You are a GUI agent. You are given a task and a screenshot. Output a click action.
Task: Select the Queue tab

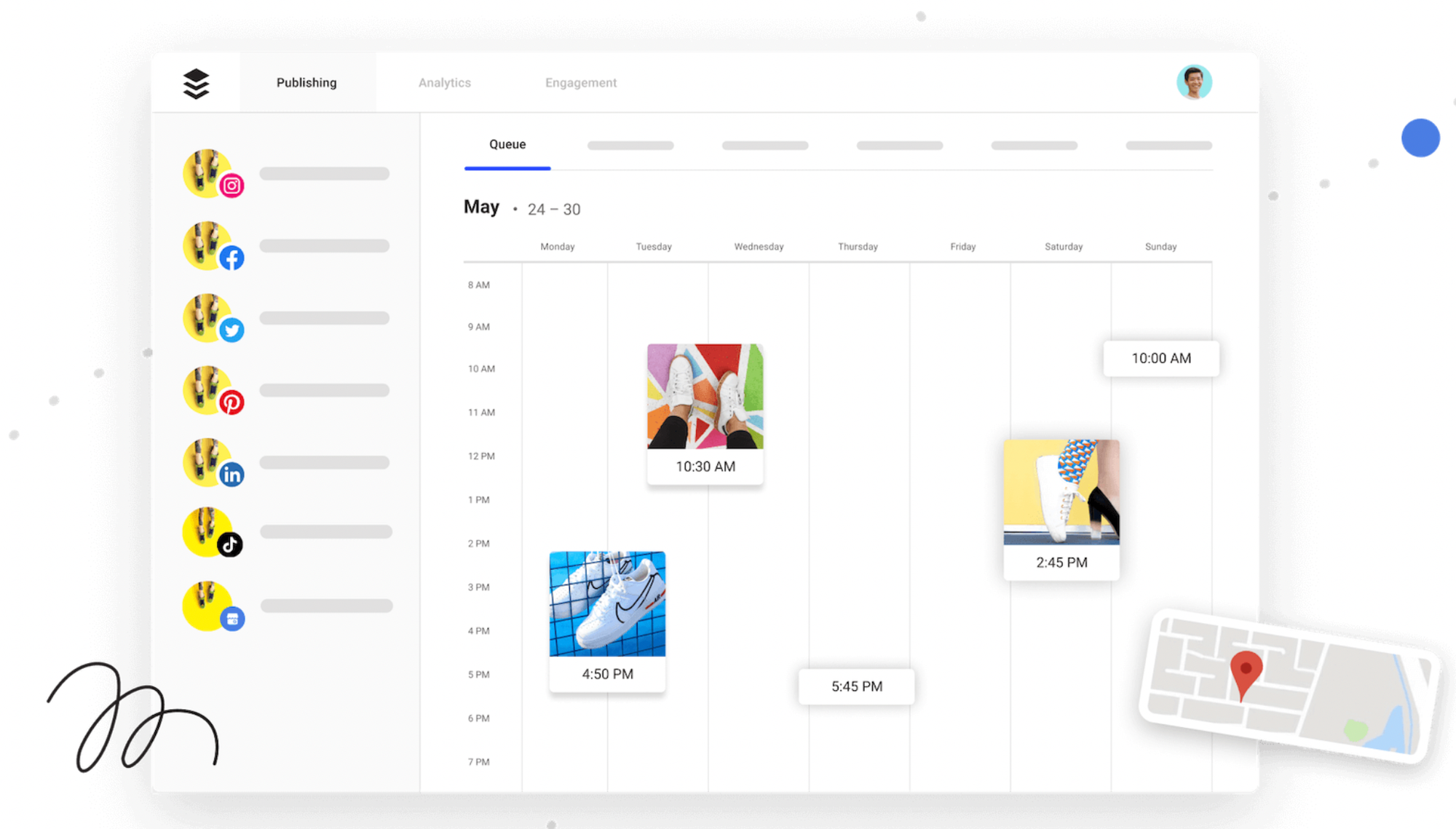(x=507, y=145)
